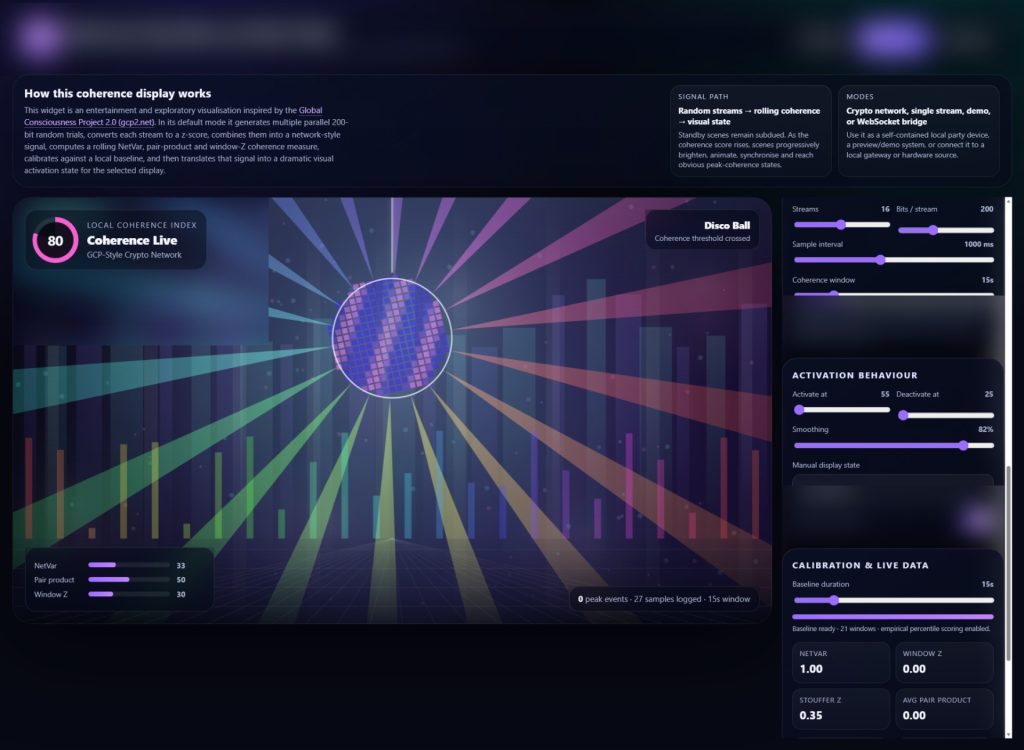
Task: Click the 'LOCAL COHERENCE INDEX' label
Action: (x=142, y=225)
